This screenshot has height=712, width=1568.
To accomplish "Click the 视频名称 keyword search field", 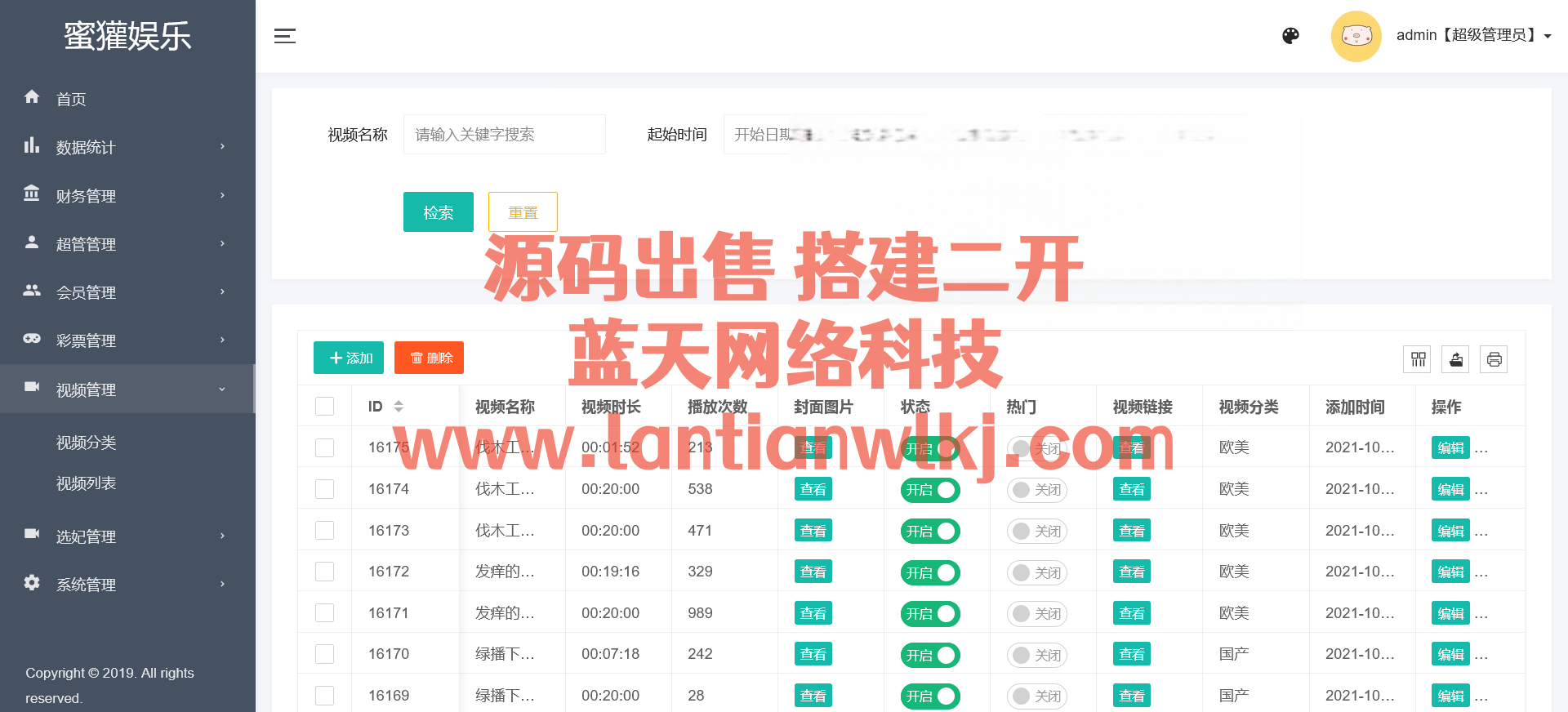I will pyautogui.click(x=504, y=135).
